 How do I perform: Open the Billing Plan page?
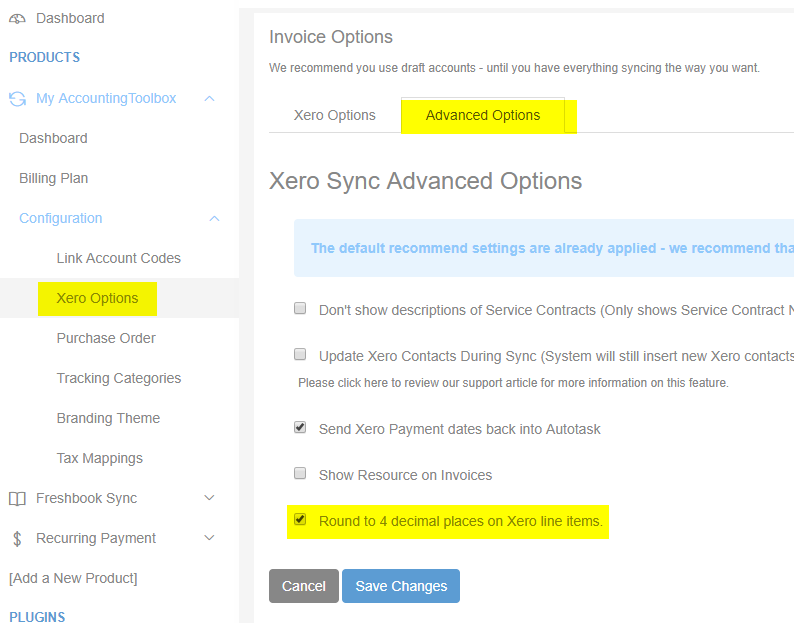tap(54, 178)
